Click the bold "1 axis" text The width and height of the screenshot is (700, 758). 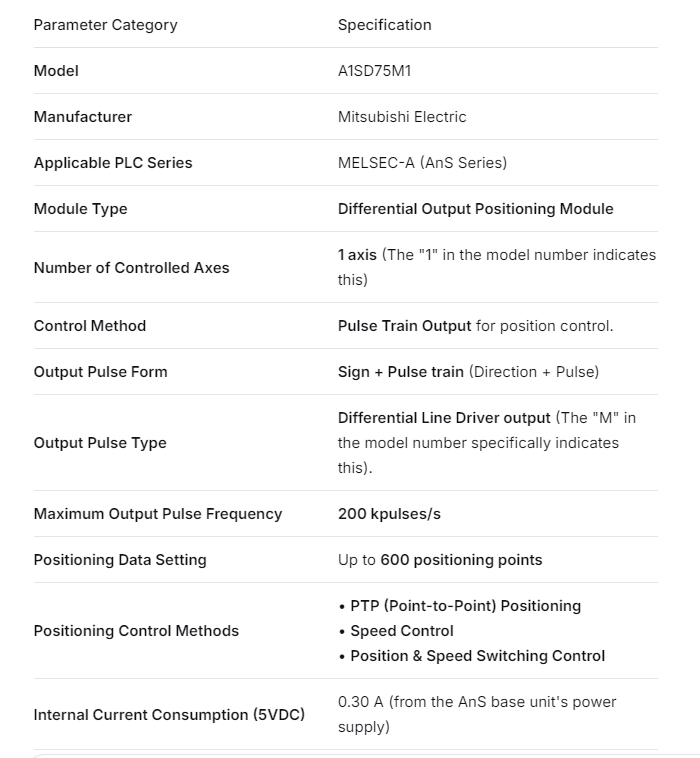tap(357, 255)
